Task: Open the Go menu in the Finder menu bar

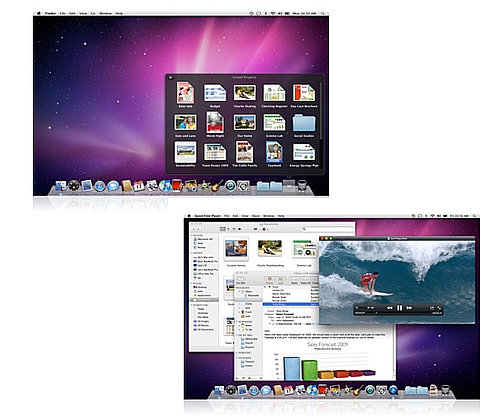Action: tap(93, 14)
